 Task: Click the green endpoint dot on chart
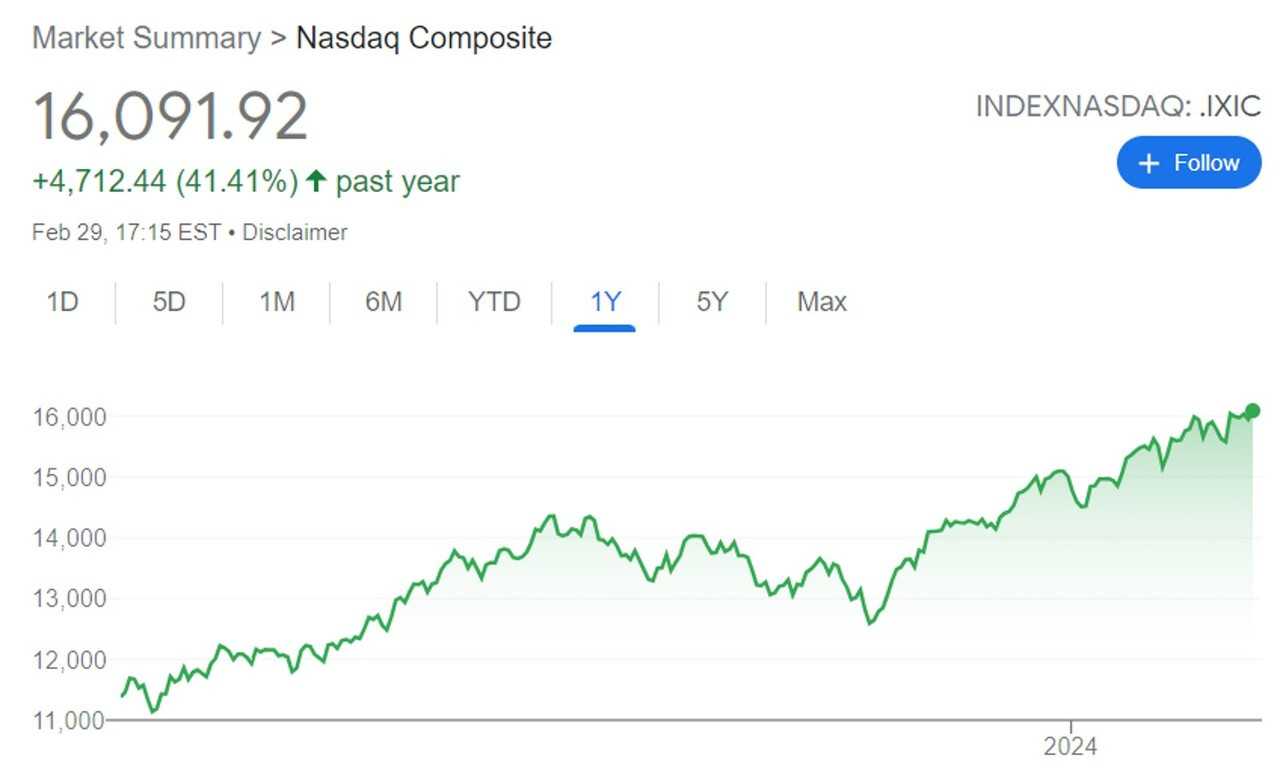[1253, 411]
